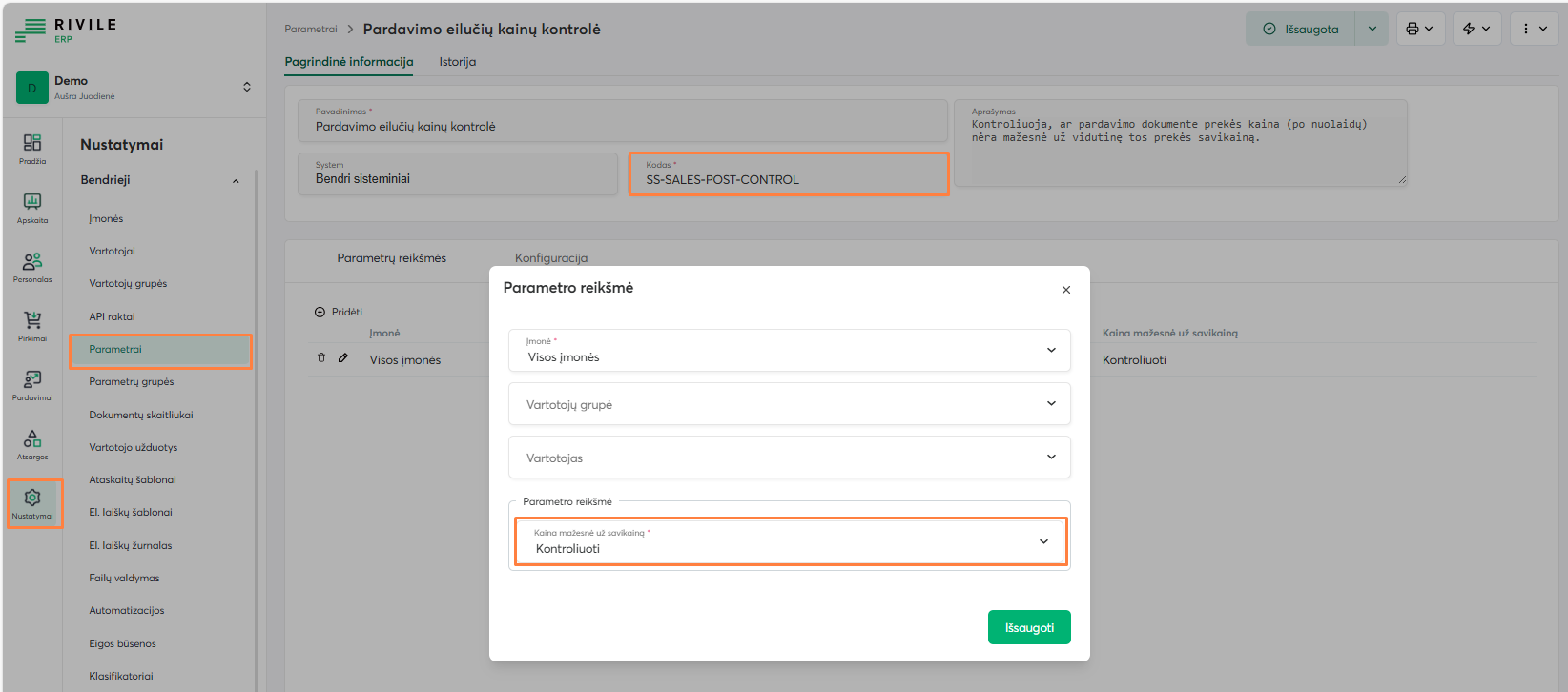Open the Kaina mažesnė už savikainą dropdown

(x=790, y=541)
